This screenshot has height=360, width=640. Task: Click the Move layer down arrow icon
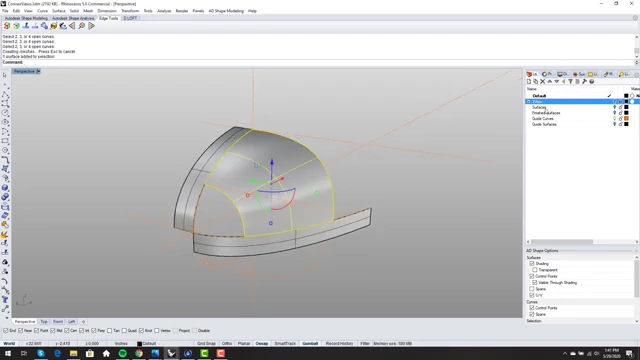[x=556, y=82]
